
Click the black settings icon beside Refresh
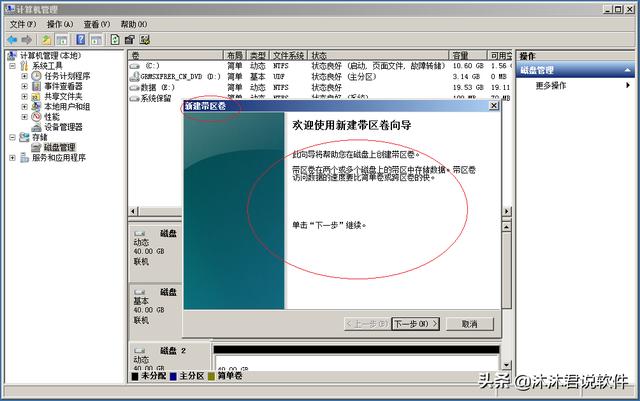(x=130, y=40)
